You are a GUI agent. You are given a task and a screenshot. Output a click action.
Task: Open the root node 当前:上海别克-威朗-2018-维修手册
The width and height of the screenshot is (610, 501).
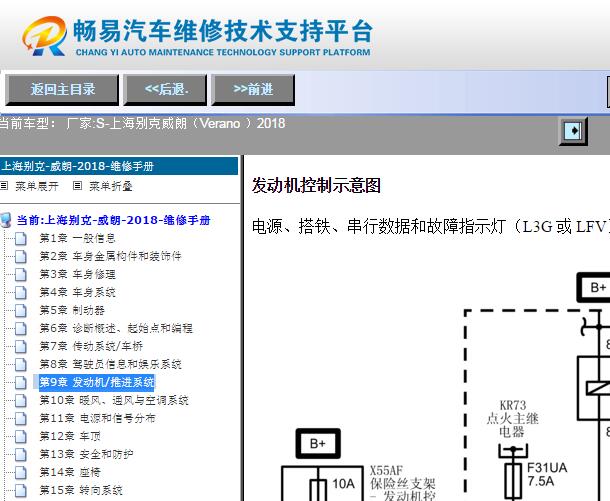click(x=113, y=220)
